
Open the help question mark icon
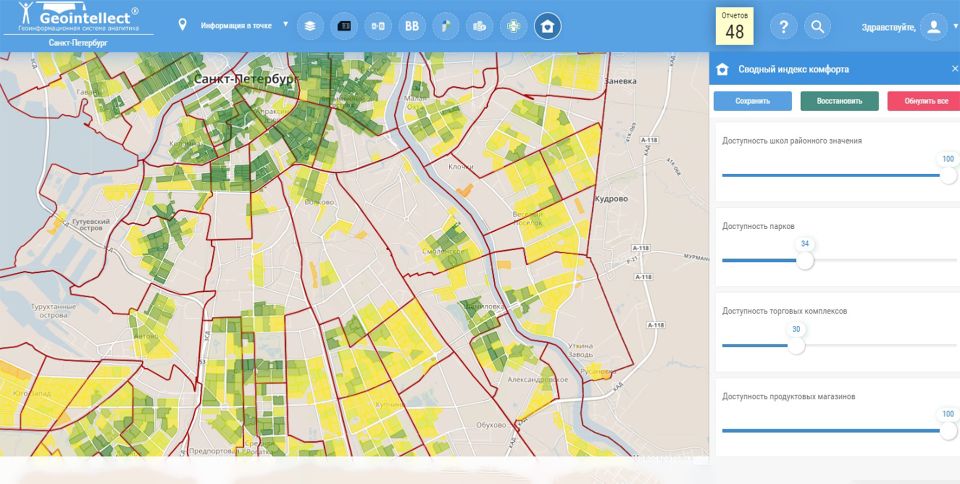[785, 27]
